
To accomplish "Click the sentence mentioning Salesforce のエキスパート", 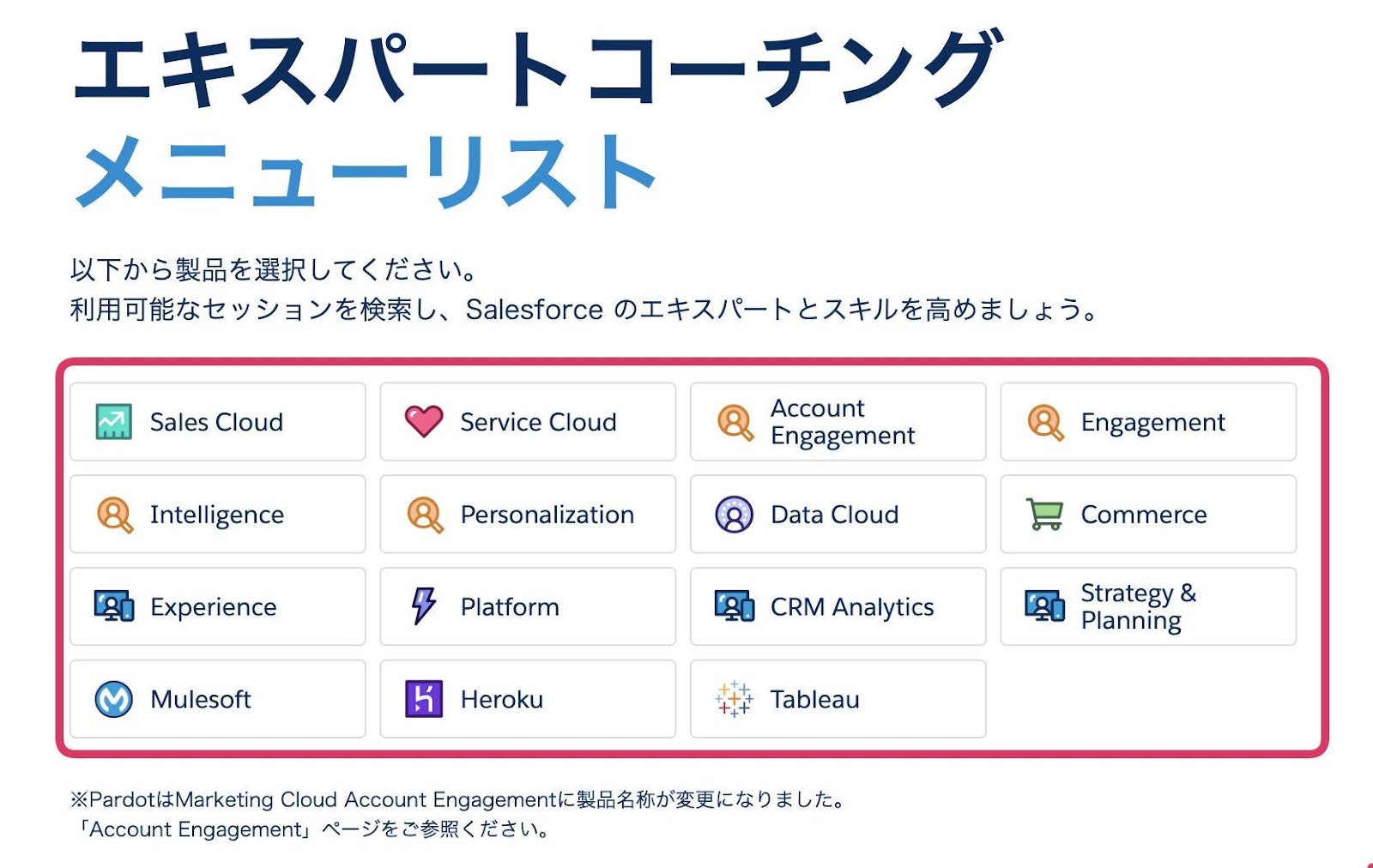I will pyautogui.click(x=585, y=309).
